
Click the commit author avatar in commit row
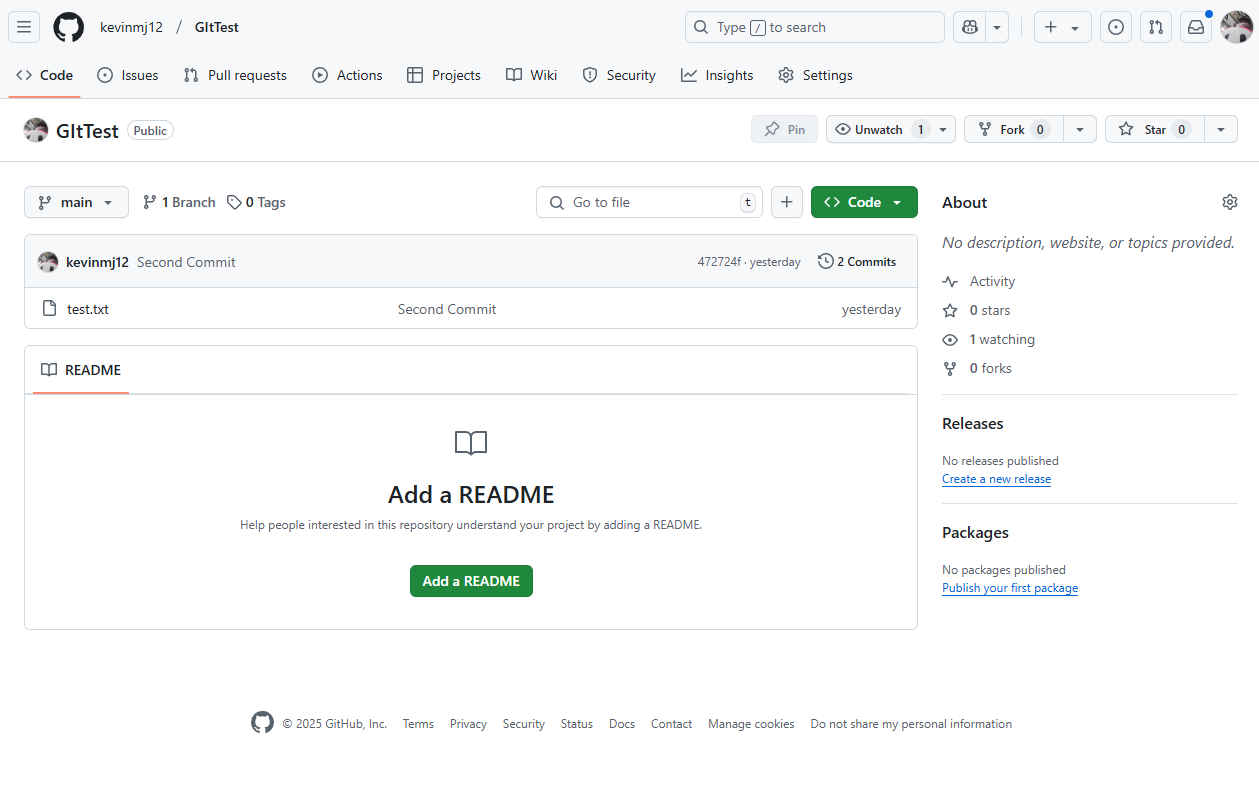[48, 262]
